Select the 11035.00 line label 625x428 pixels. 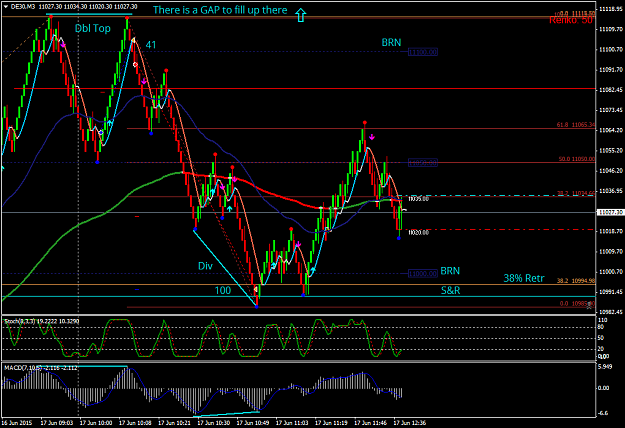(419, 199)
